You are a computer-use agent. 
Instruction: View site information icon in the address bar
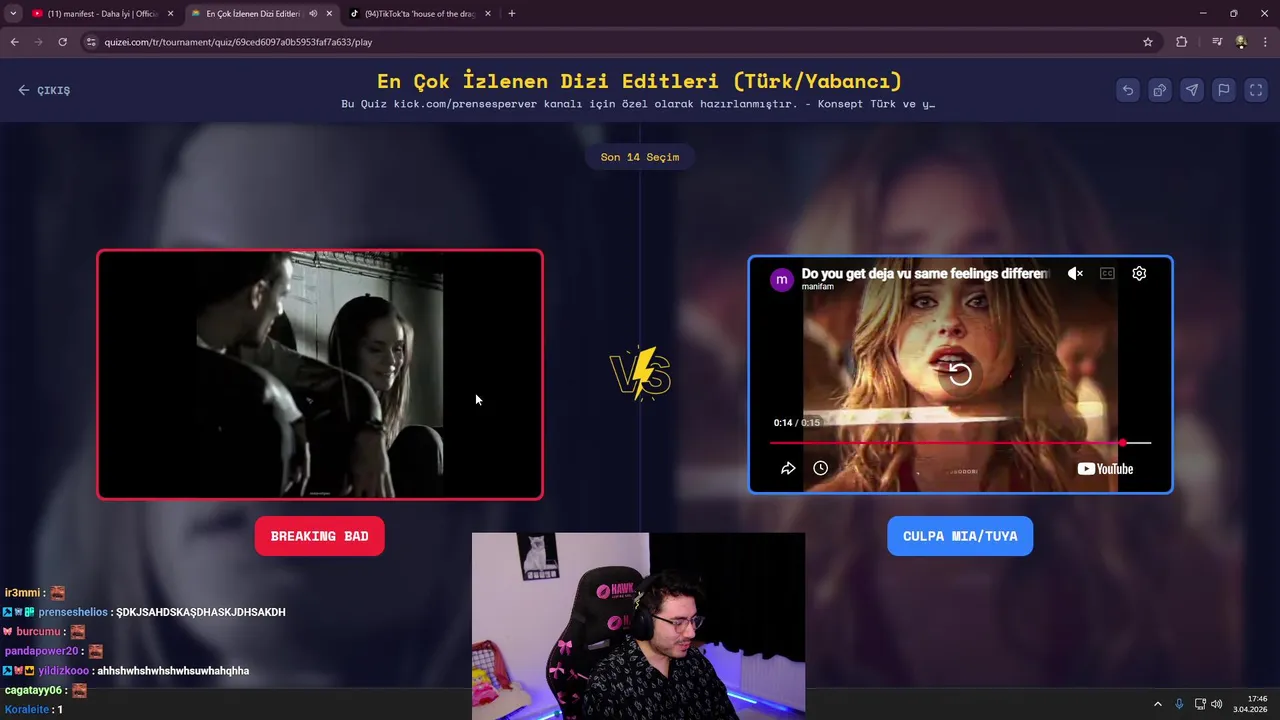[x=91, y=42]
